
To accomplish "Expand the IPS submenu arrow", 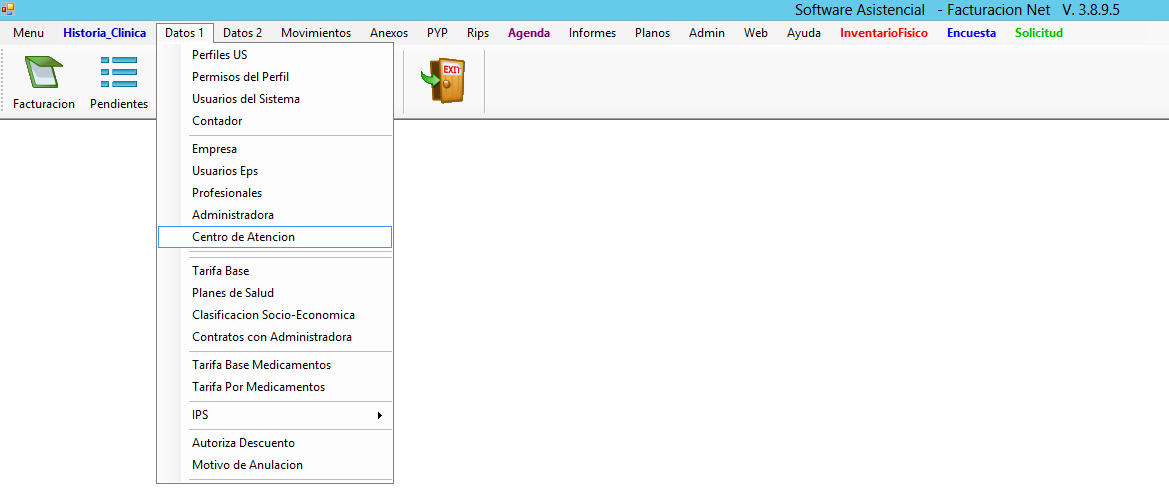I will click(379, 415).
